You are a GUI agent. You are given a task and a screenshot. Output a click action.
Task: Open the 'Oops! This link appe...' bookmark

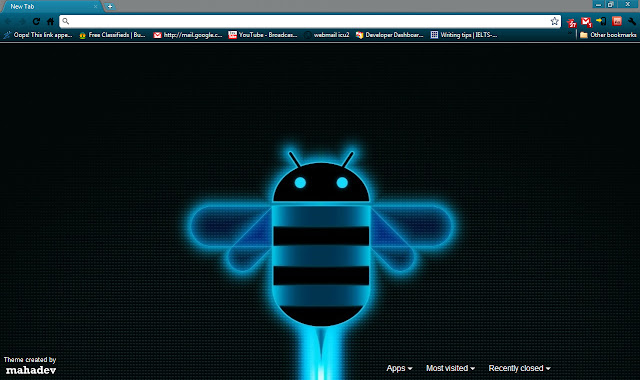tap(38, 35)
